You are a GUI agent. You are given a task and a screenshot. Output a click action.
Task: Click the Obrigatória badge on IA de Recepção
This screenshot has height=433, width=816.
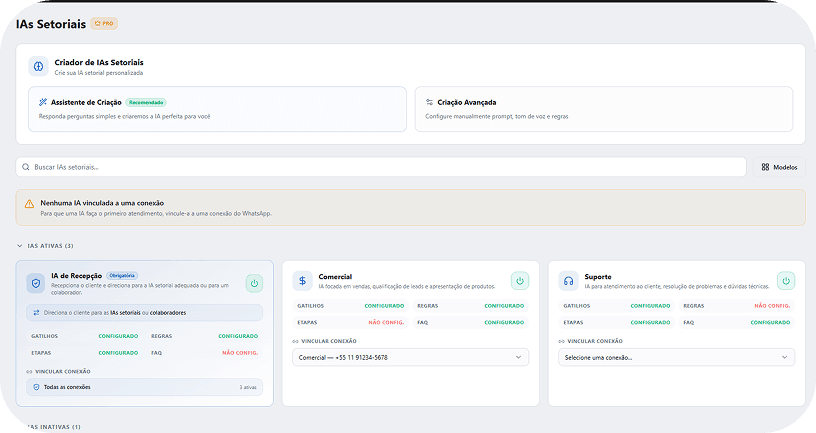coord(122,276)
